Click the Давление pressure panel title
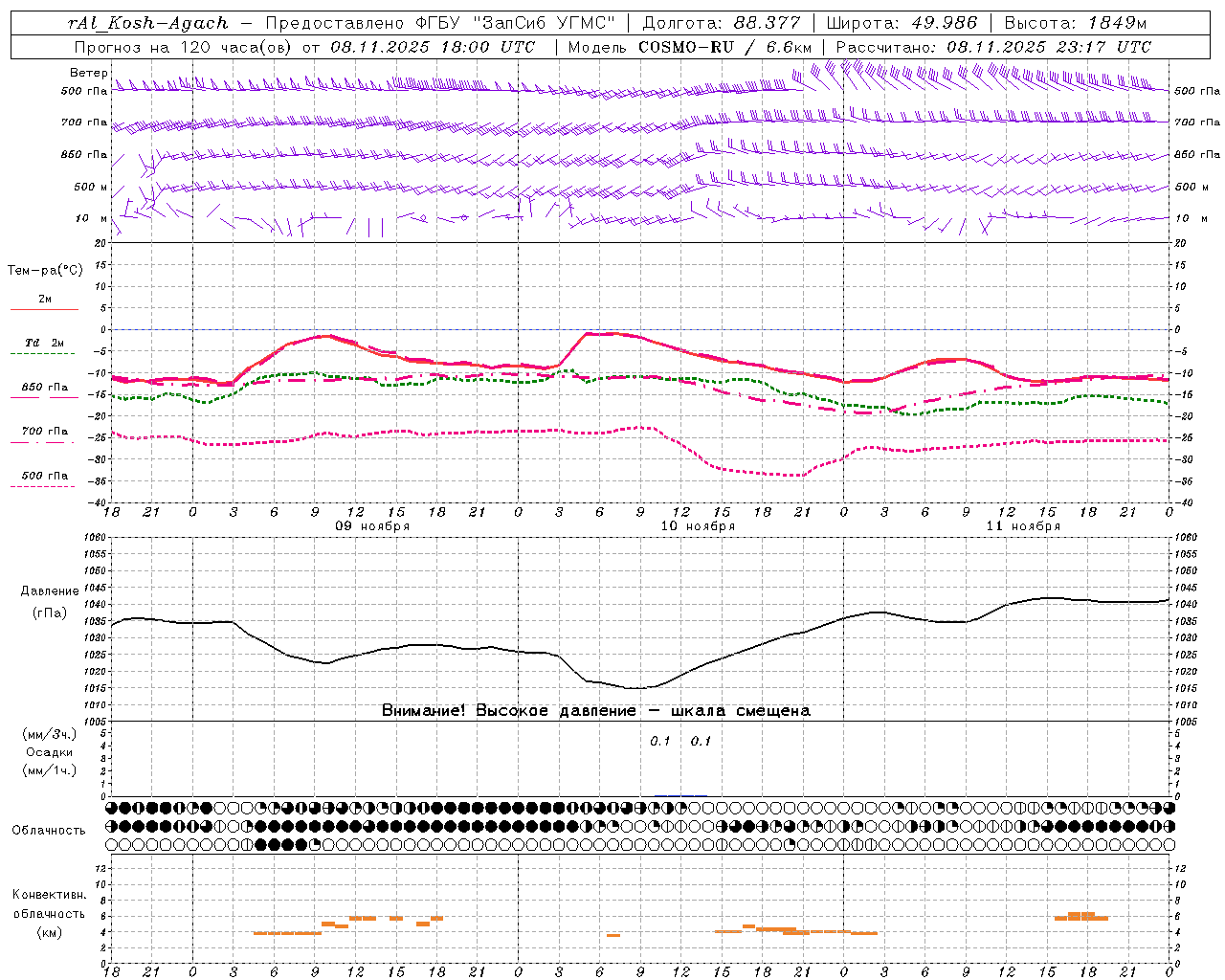 (50, 591)
